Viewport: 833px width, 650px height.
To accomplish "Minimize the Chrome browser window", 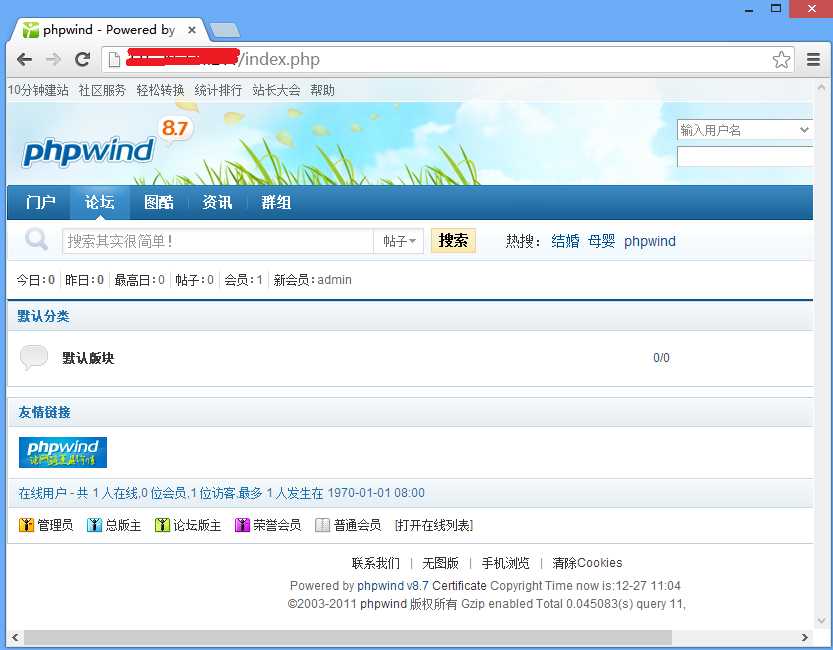I will coord(749,9).
